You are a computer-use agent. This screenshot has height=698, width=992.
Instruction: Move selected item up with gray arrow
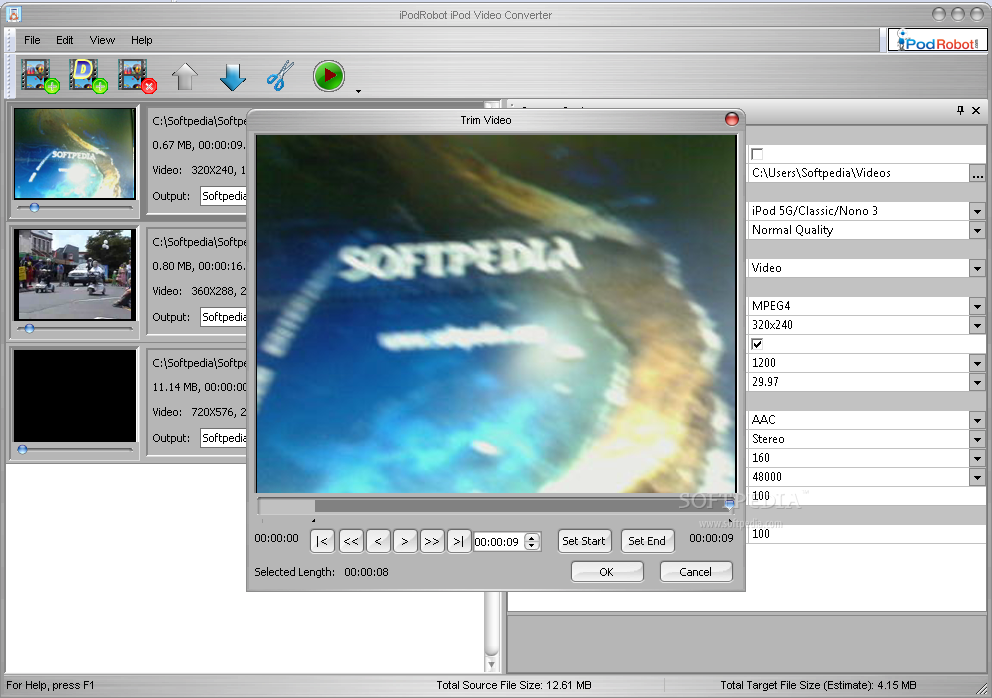(x=185, y=77)
